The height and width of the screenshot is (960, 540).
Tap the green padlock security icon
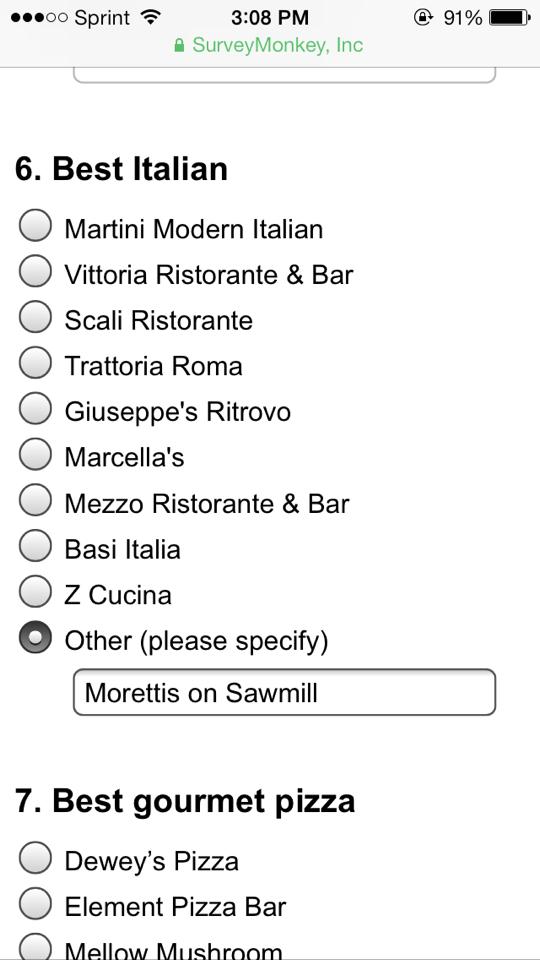tap(179, 46)
